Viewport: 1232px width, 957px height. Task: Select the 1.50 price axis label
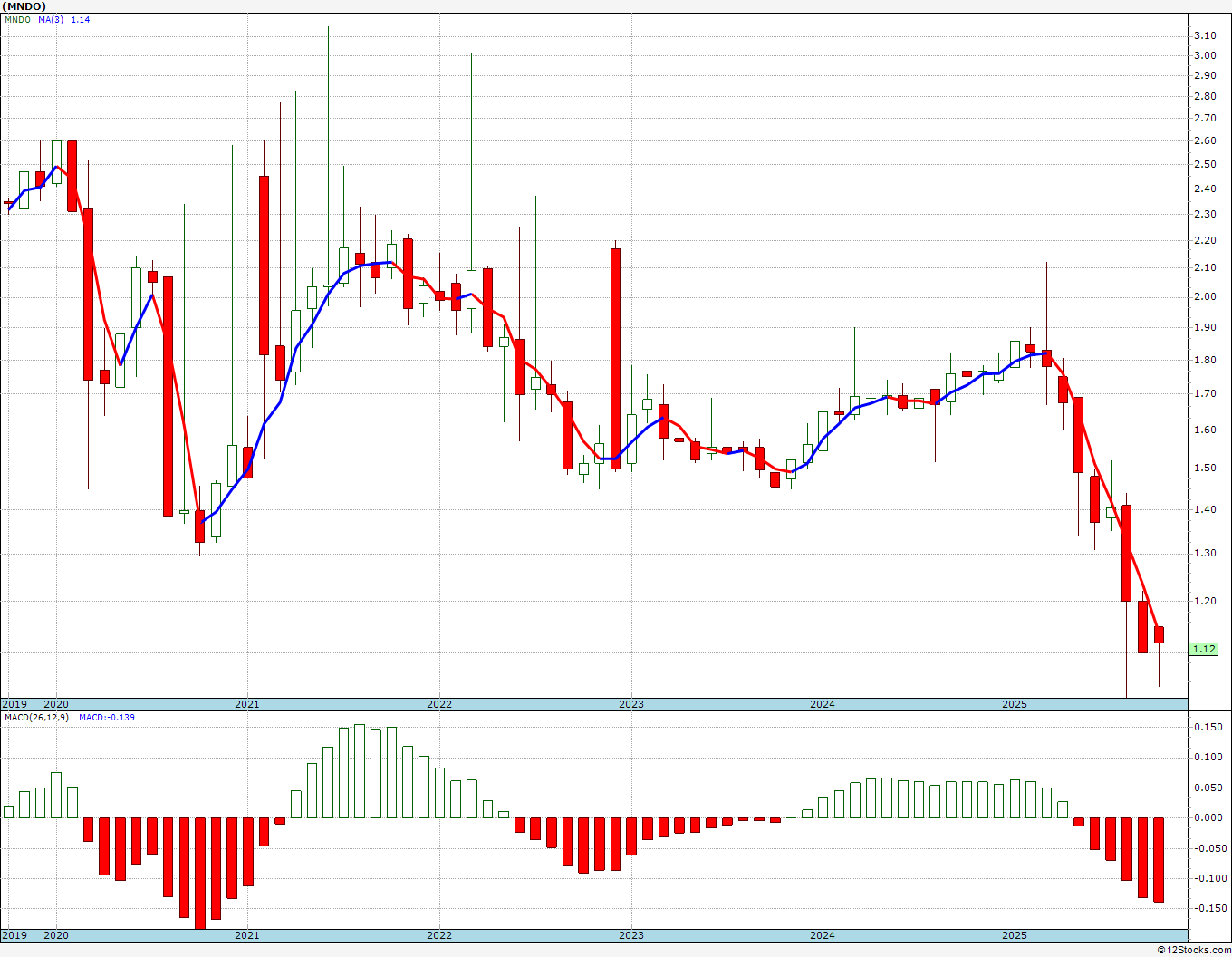coord(1205,468)
